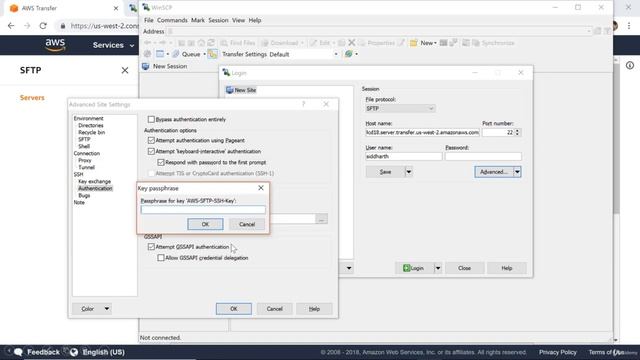This screenshot has width=640, height=360.
Task: Select Note in settings tree
Action: tap(79, 202)
